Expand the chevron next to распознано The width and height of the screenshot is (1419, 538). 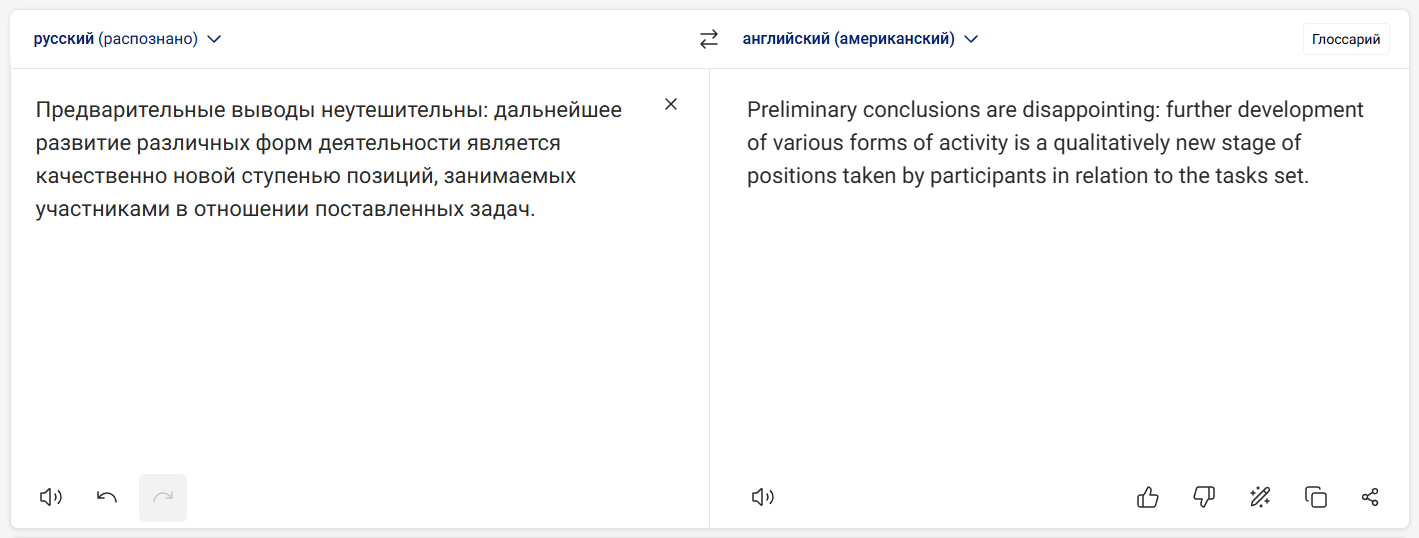[213, 39]
